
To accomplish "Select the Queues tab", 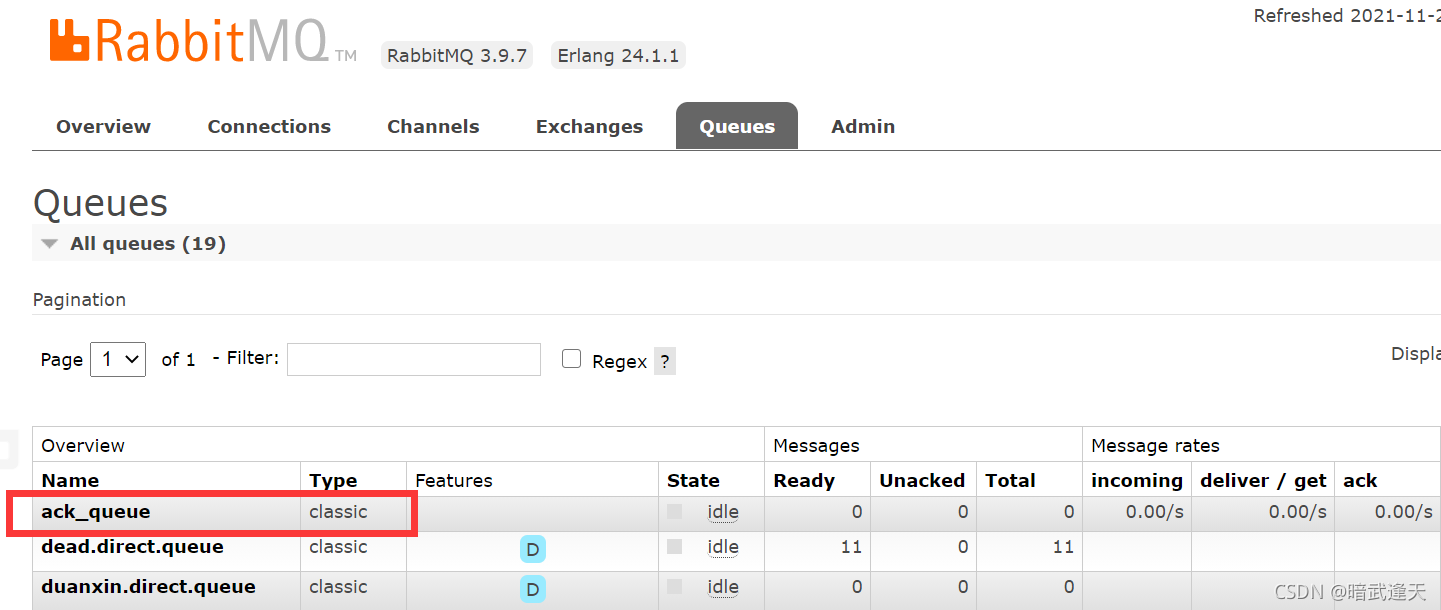I will click(x=737, y=127).
